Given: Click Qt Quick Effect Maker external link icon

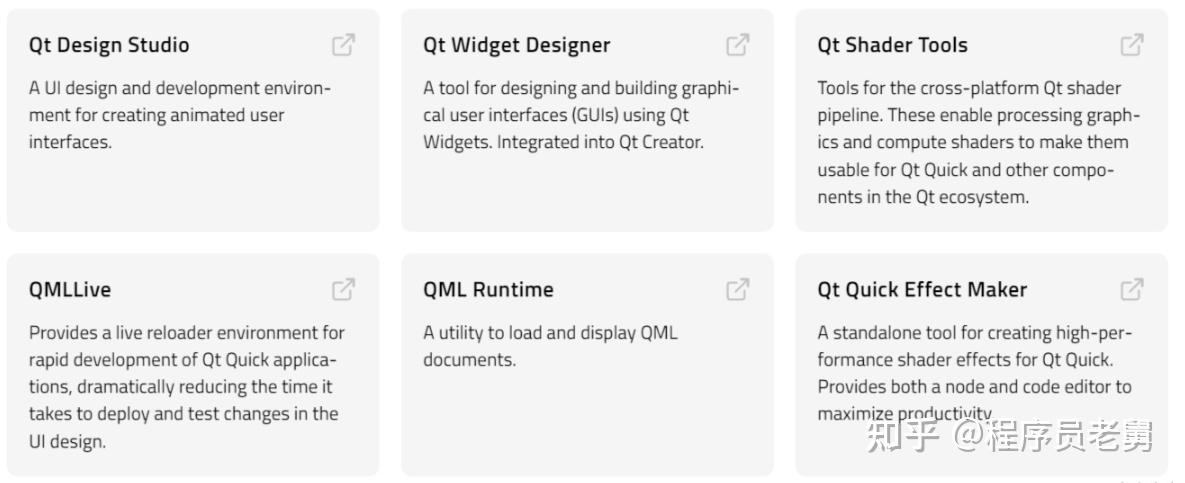Looking at the screenshot, I should 1131,290.
